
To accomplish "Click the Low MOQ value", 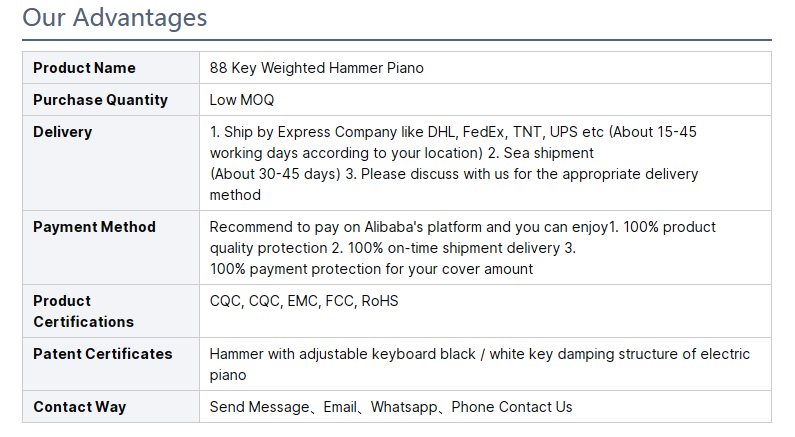I will coord(242,100).
